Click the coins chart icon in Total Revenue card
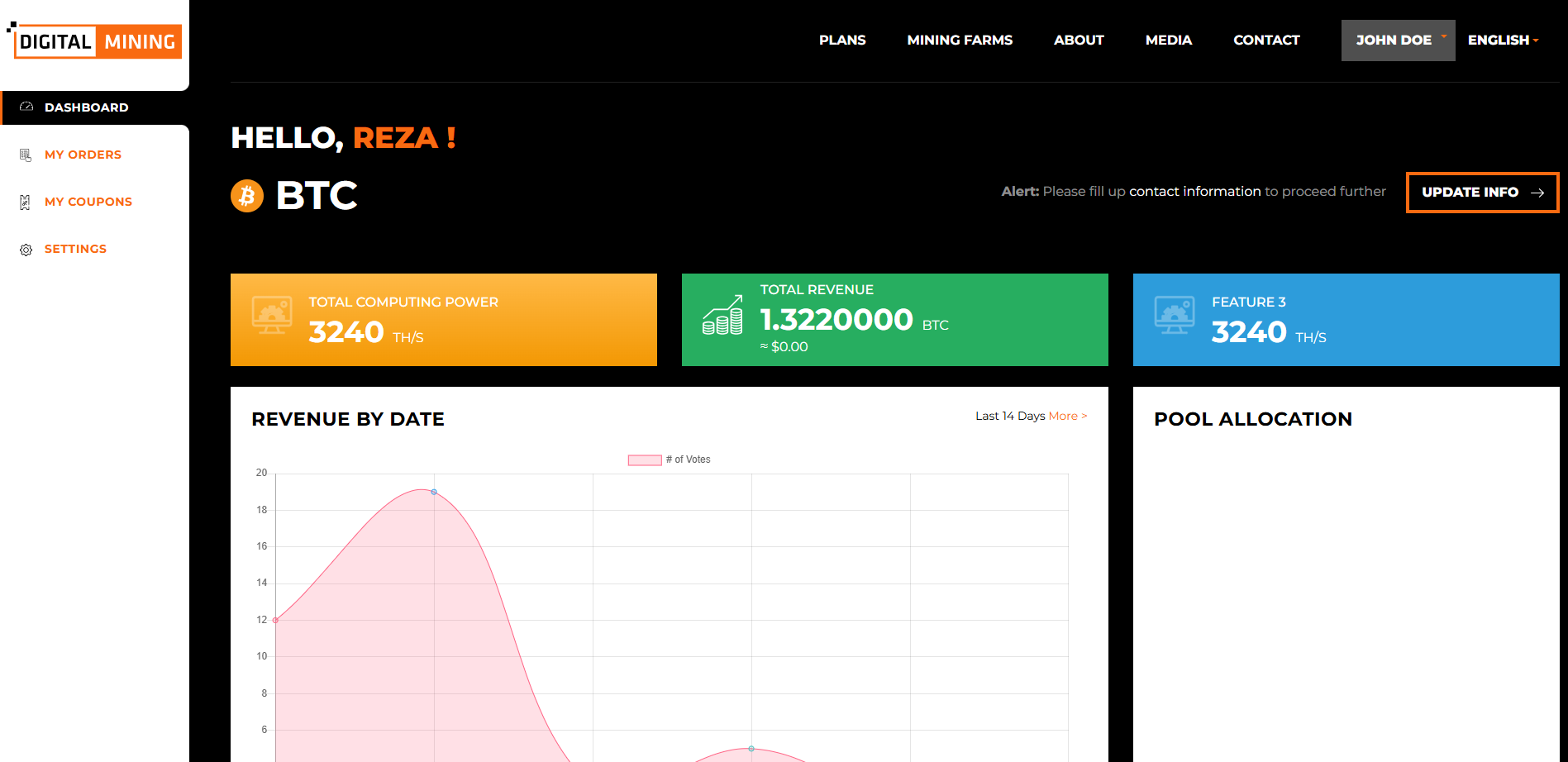1568x762 pixels. pos(722,315)
